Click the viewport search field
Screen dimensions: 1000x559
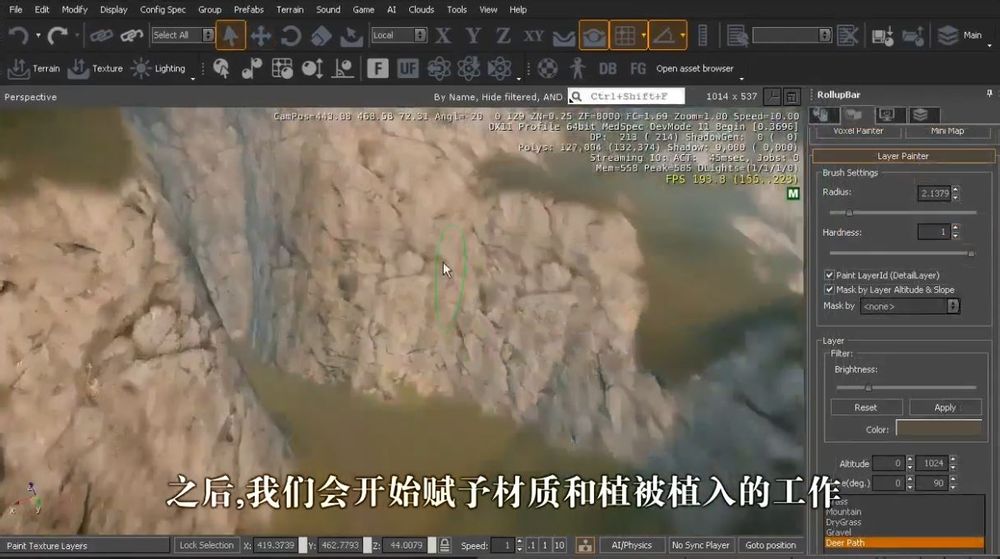626,96
